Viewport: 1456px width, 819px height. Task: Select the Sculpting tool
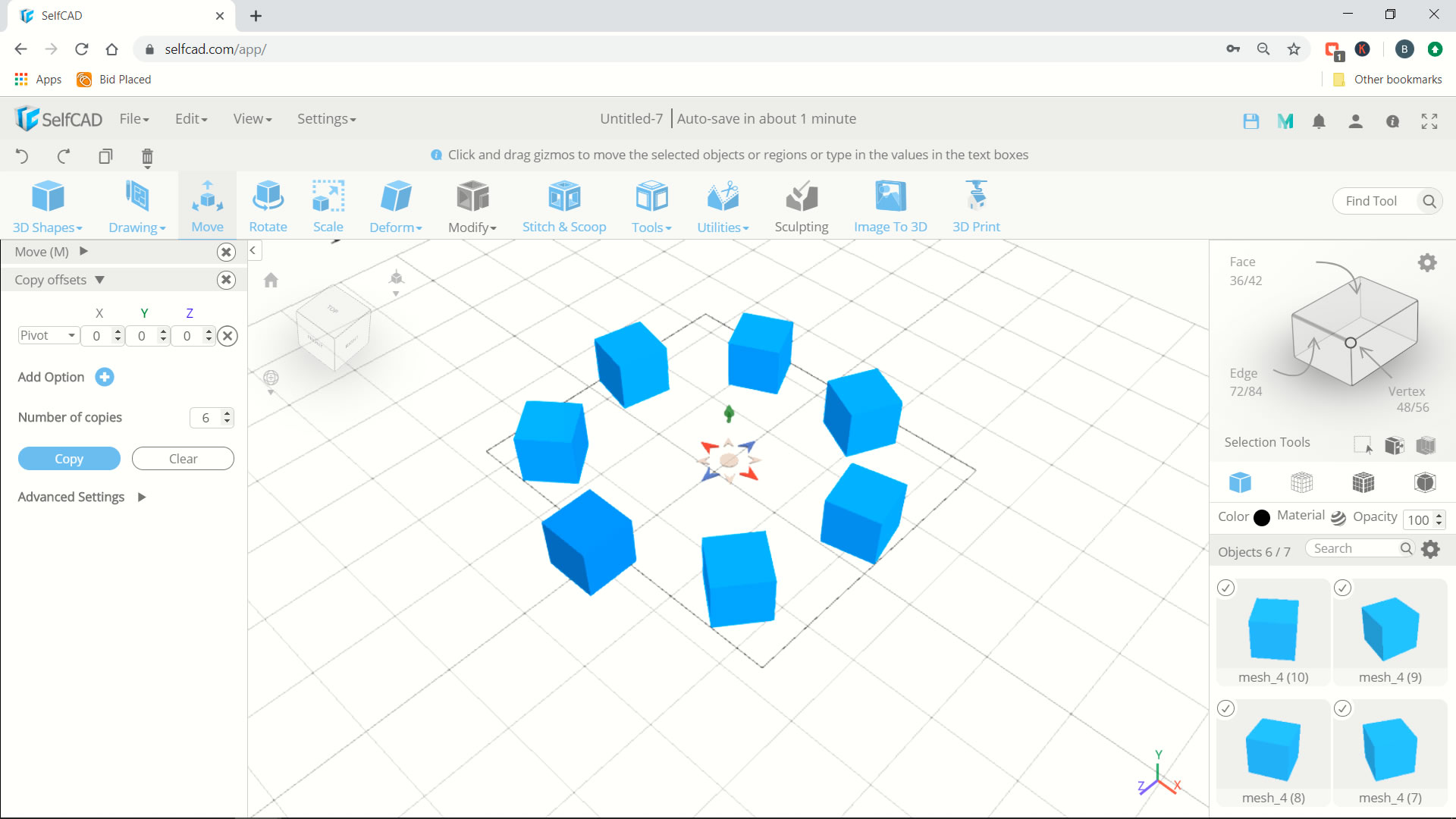[802, 206]
